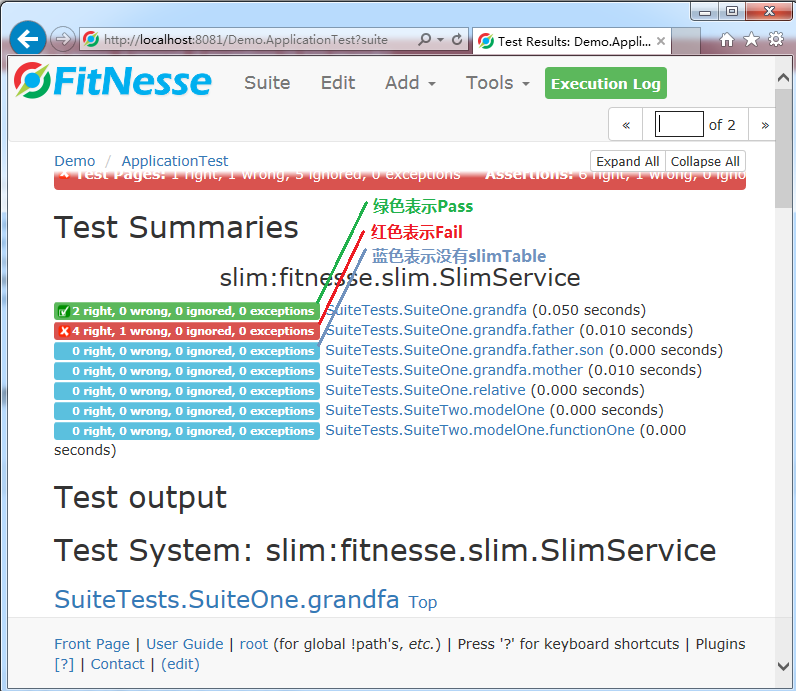
Task: Open the User Guide footer link
Action: click(x=185, y=644)
